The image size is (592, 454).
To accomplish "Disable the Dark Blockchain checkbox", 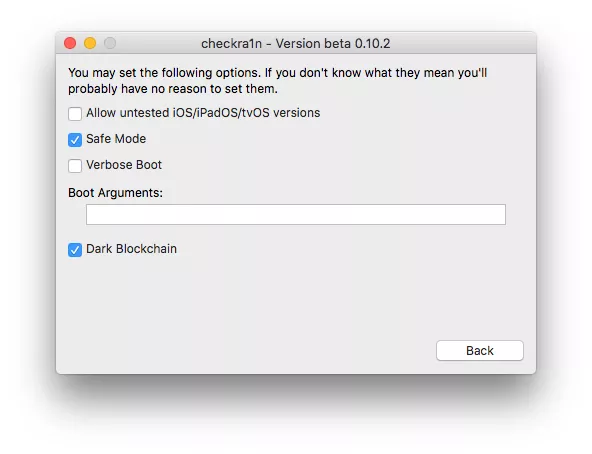I will coord(75,250).
